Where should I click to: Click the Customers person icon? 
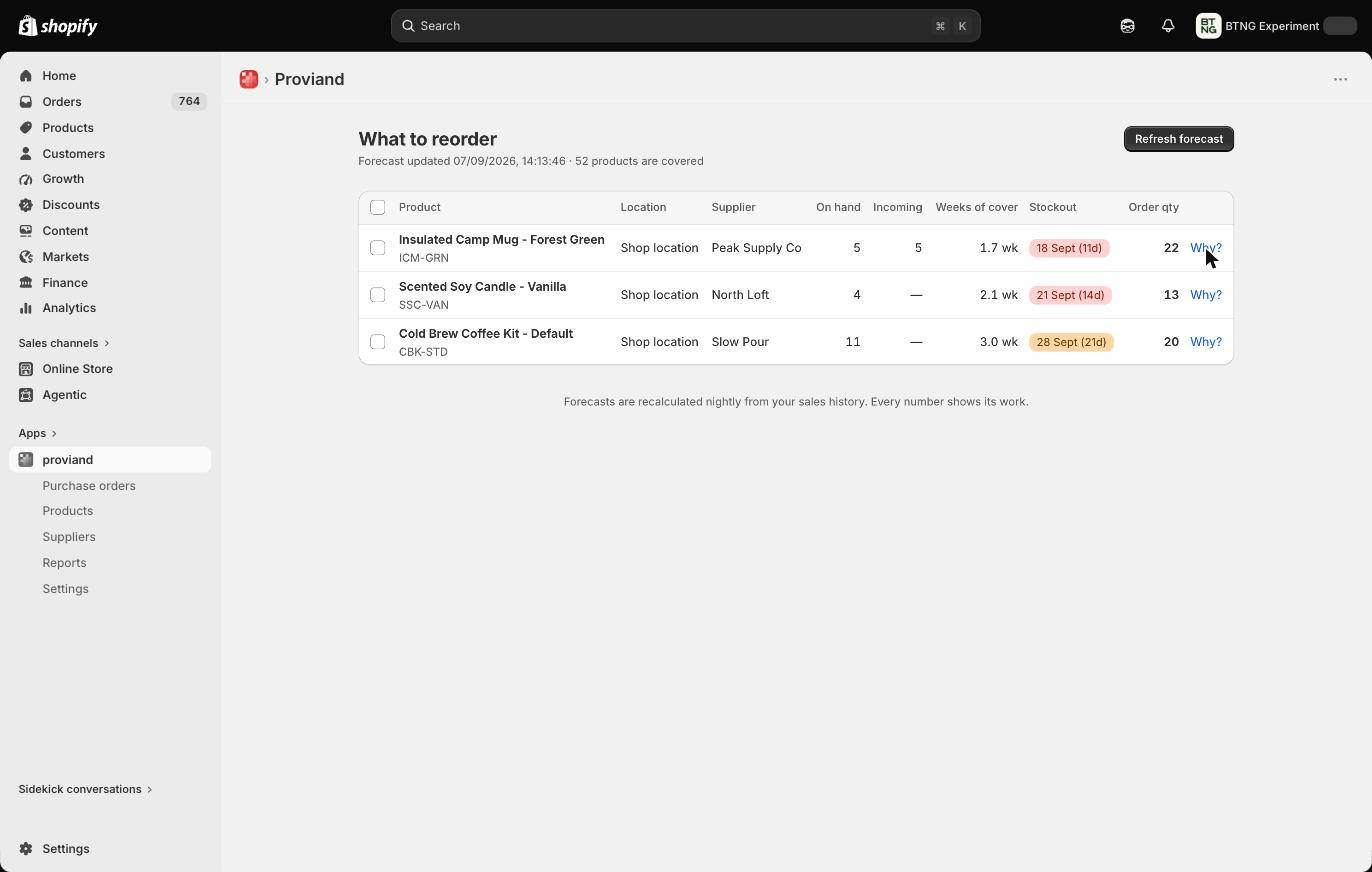pyautogui.click(x=26, y=154)
